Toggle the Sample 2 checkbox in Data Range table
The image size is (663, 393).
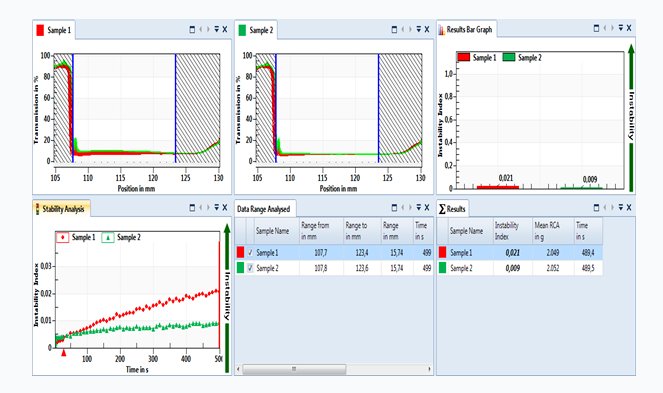tap(250, 268)
